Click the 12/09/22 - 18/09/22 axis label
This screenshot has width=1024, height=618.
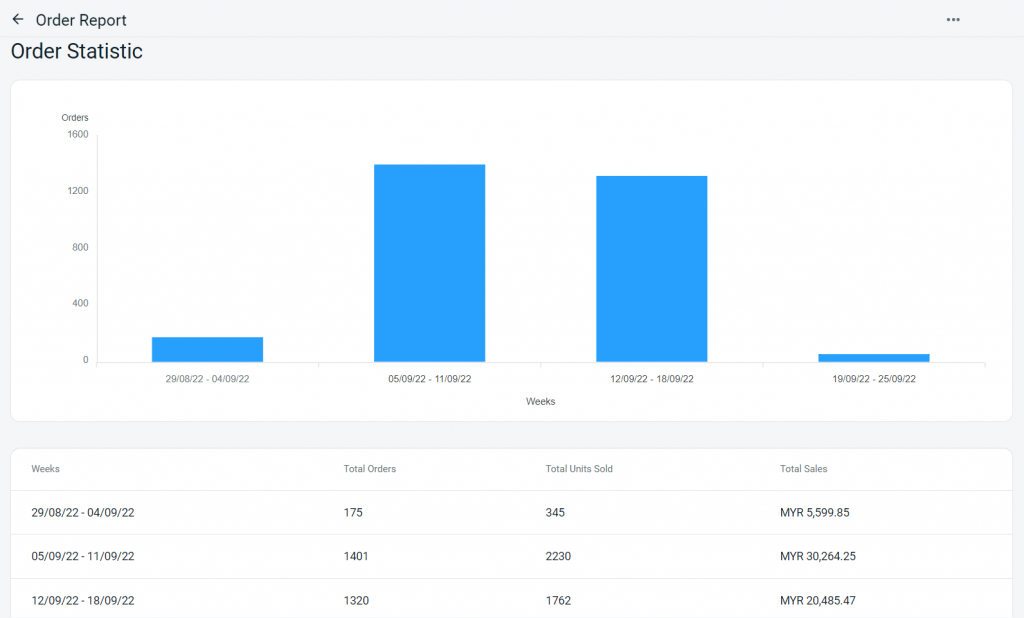click(651, 378)
